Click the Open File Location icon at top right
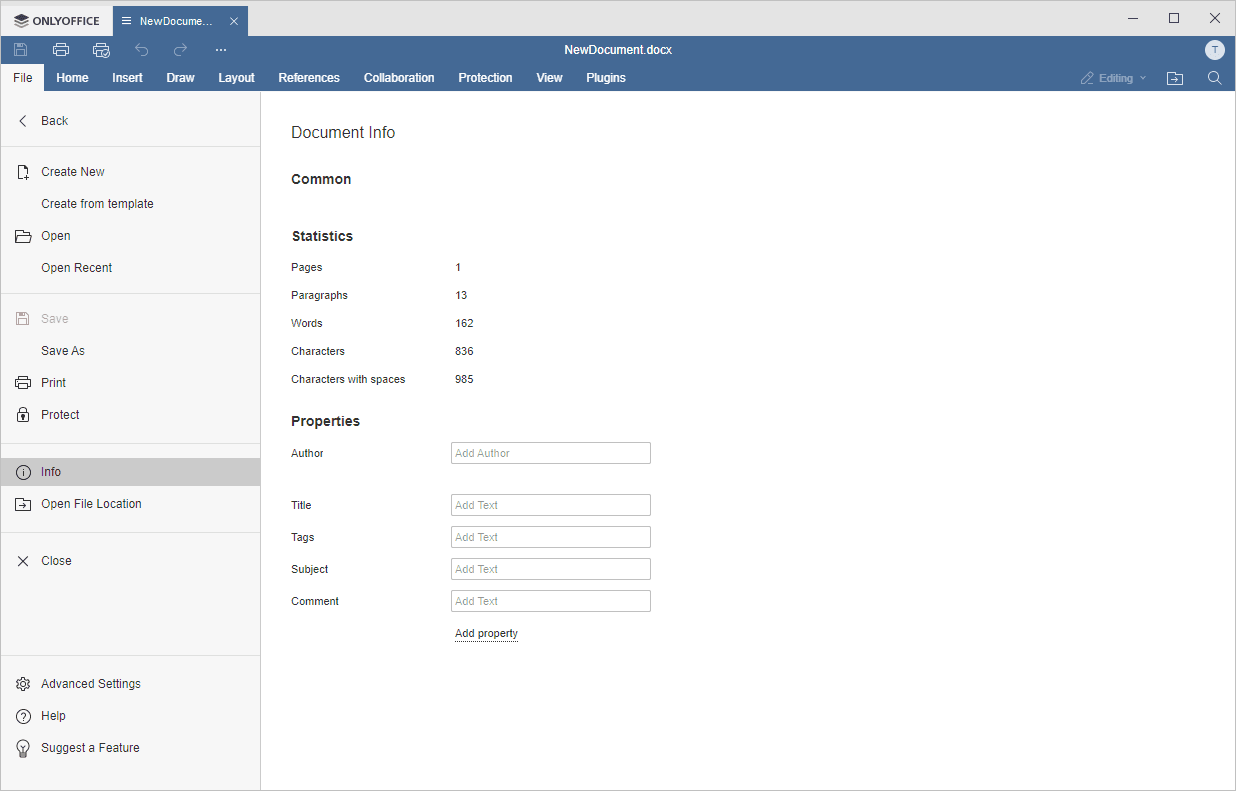 click(1175, 78)
